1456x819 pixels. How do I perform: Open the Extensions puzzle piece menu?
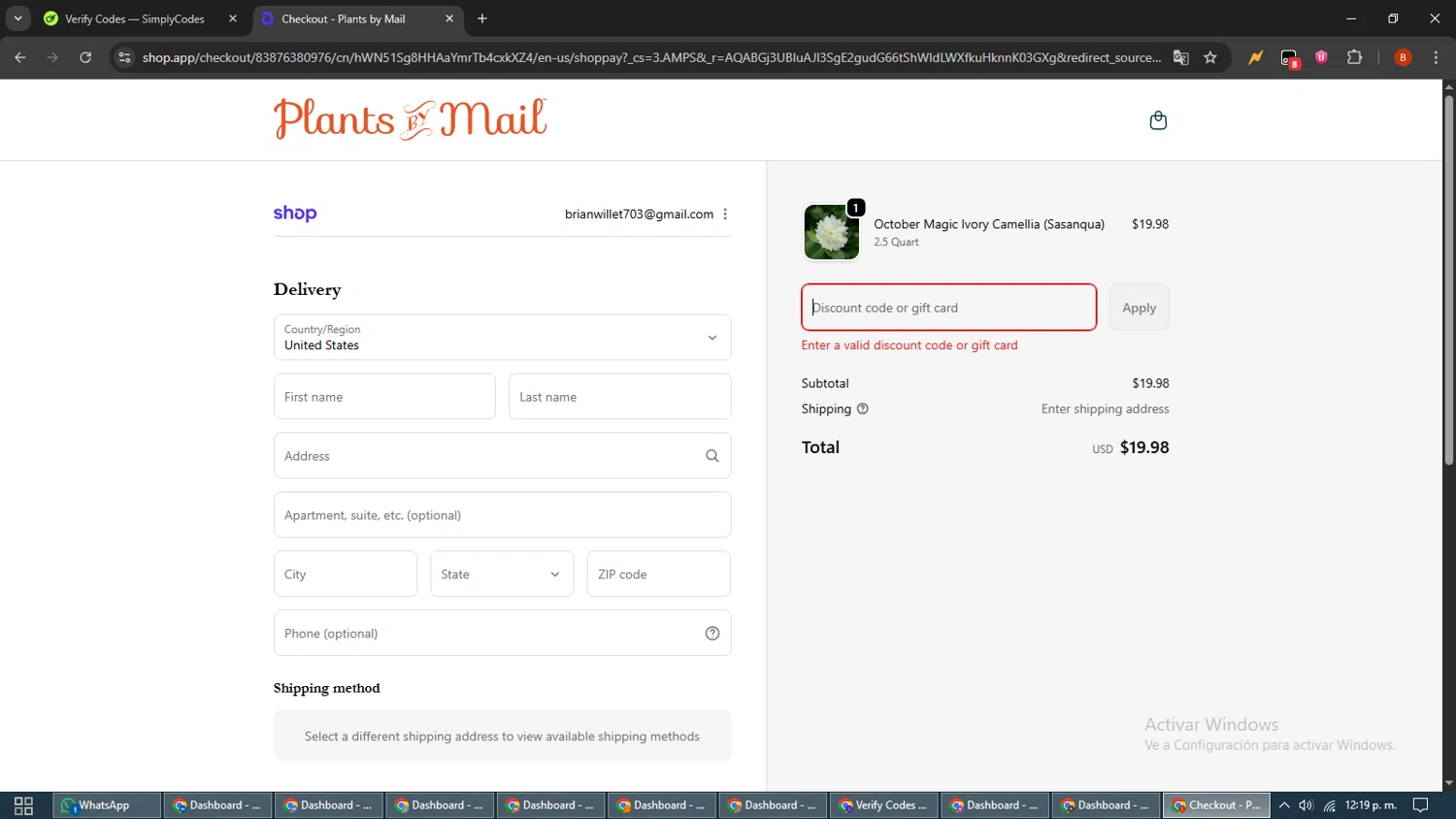(x=1355, y=57)
